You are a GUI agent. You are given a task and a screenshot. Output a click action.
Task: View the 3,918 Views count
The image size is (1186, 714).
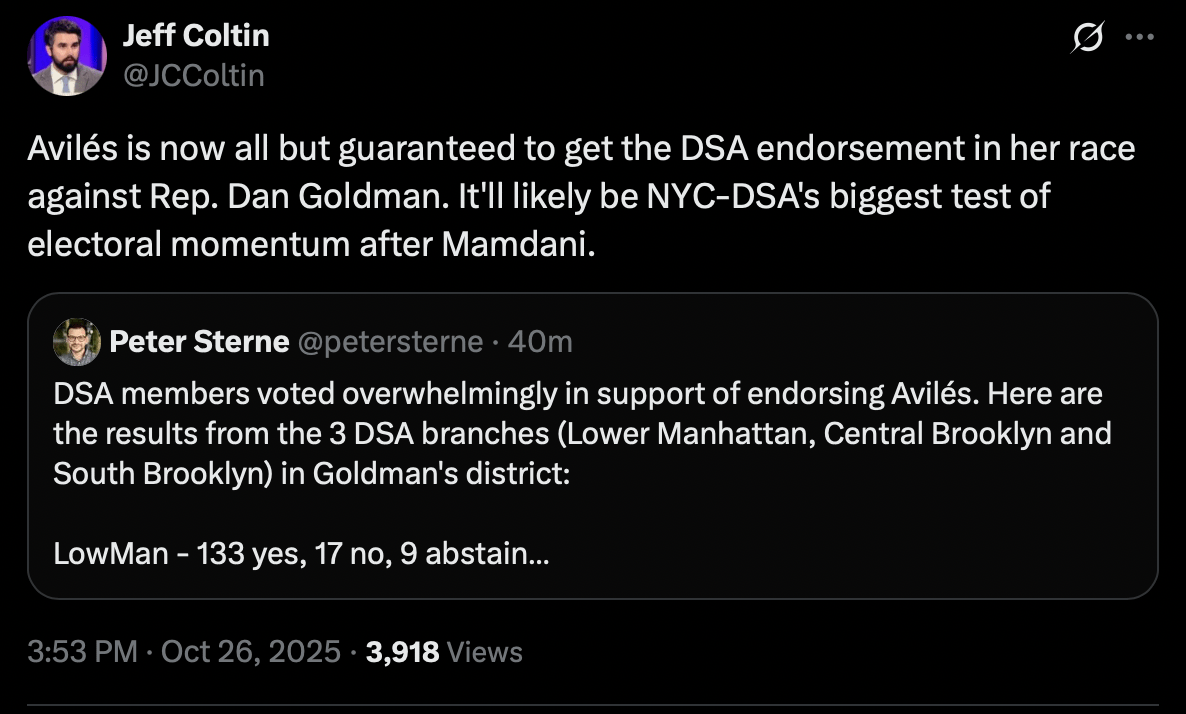(444, 652)
